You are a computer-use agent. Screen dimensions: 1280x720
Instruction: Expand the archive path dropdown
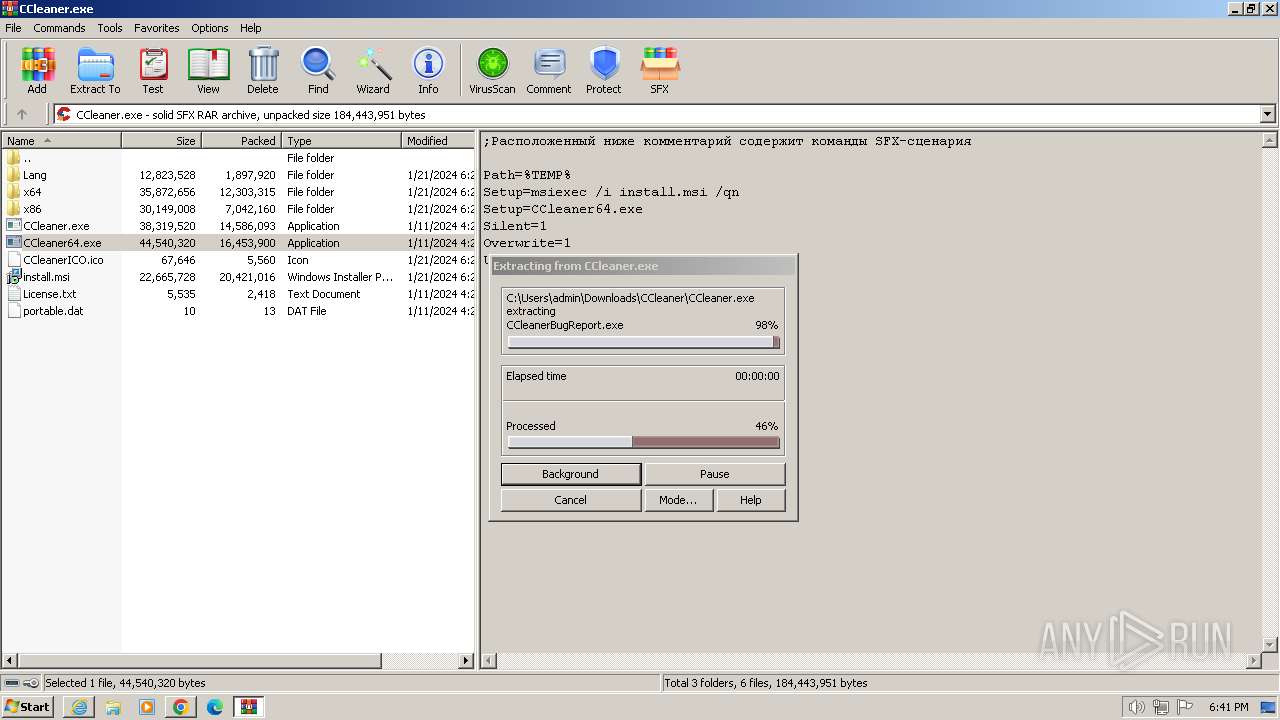[1267, 115]
